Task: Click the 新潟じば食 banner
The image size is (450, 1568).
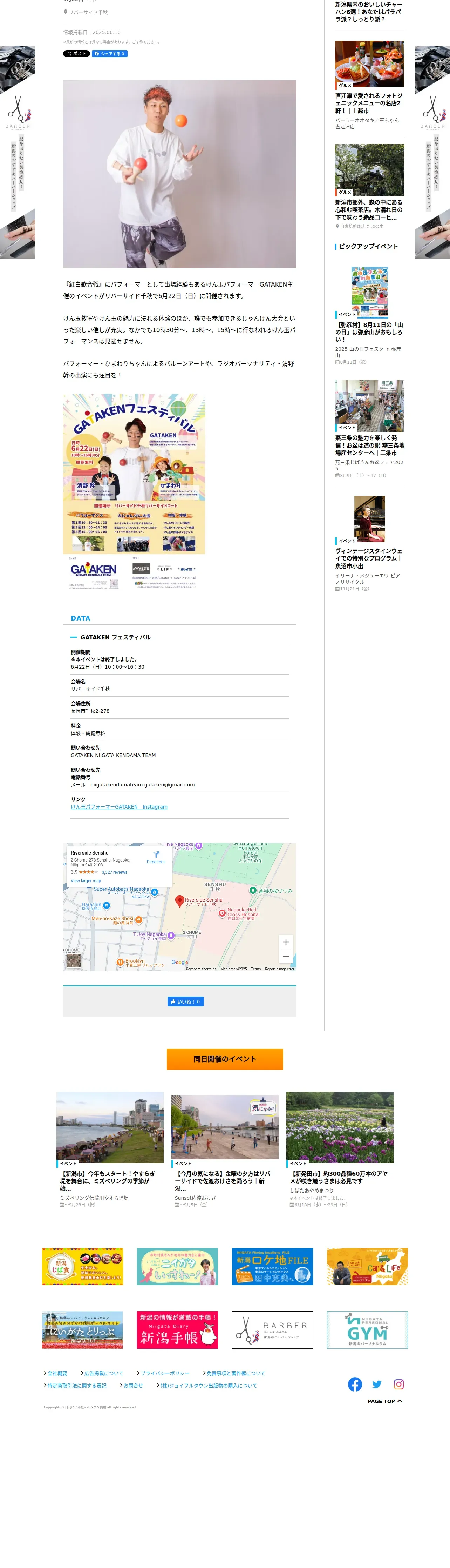Action: (x=82, y=1267)
